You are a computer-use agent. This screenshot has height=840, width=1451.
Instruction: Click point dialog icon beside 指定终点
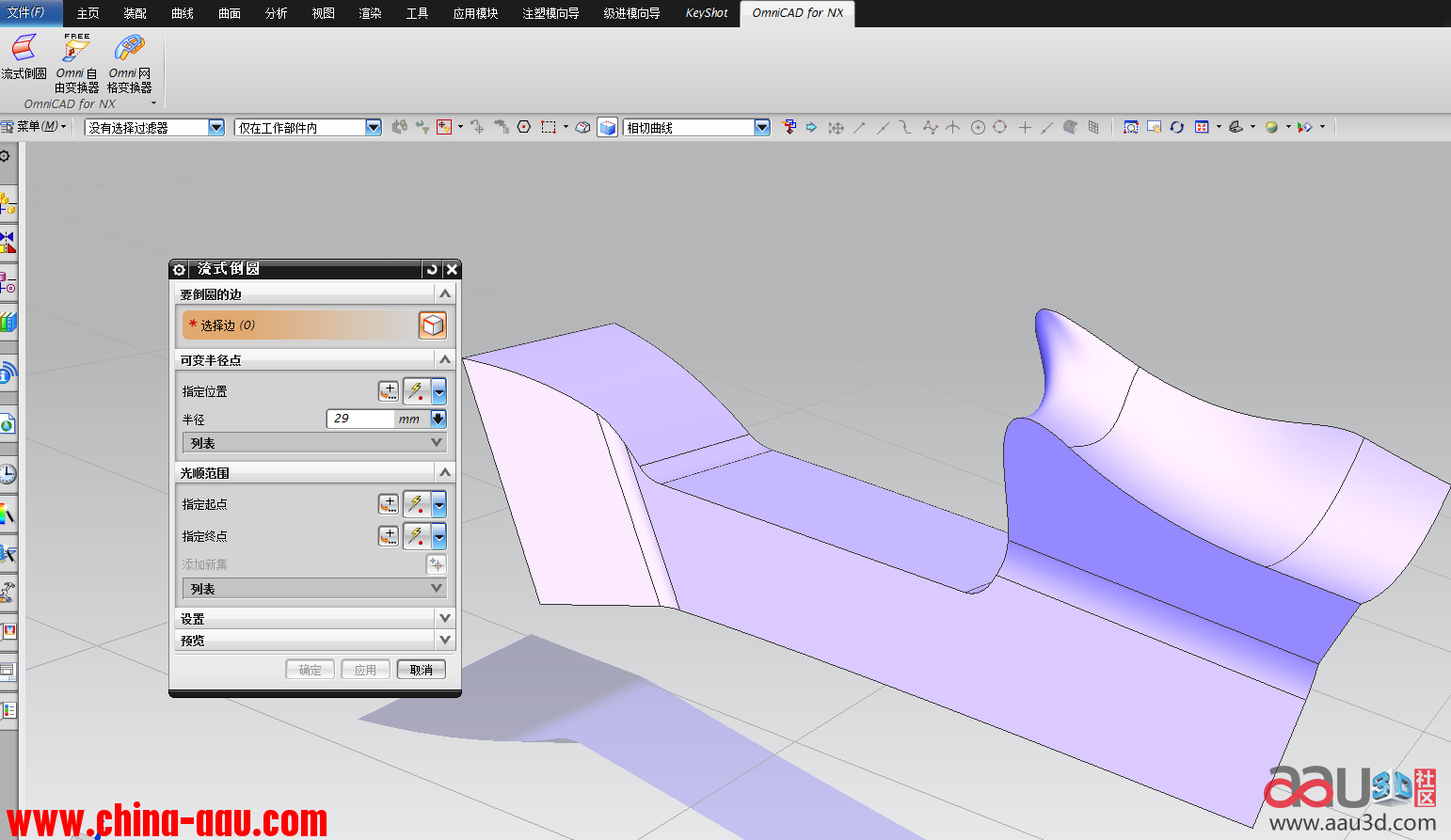coord(389,536)
